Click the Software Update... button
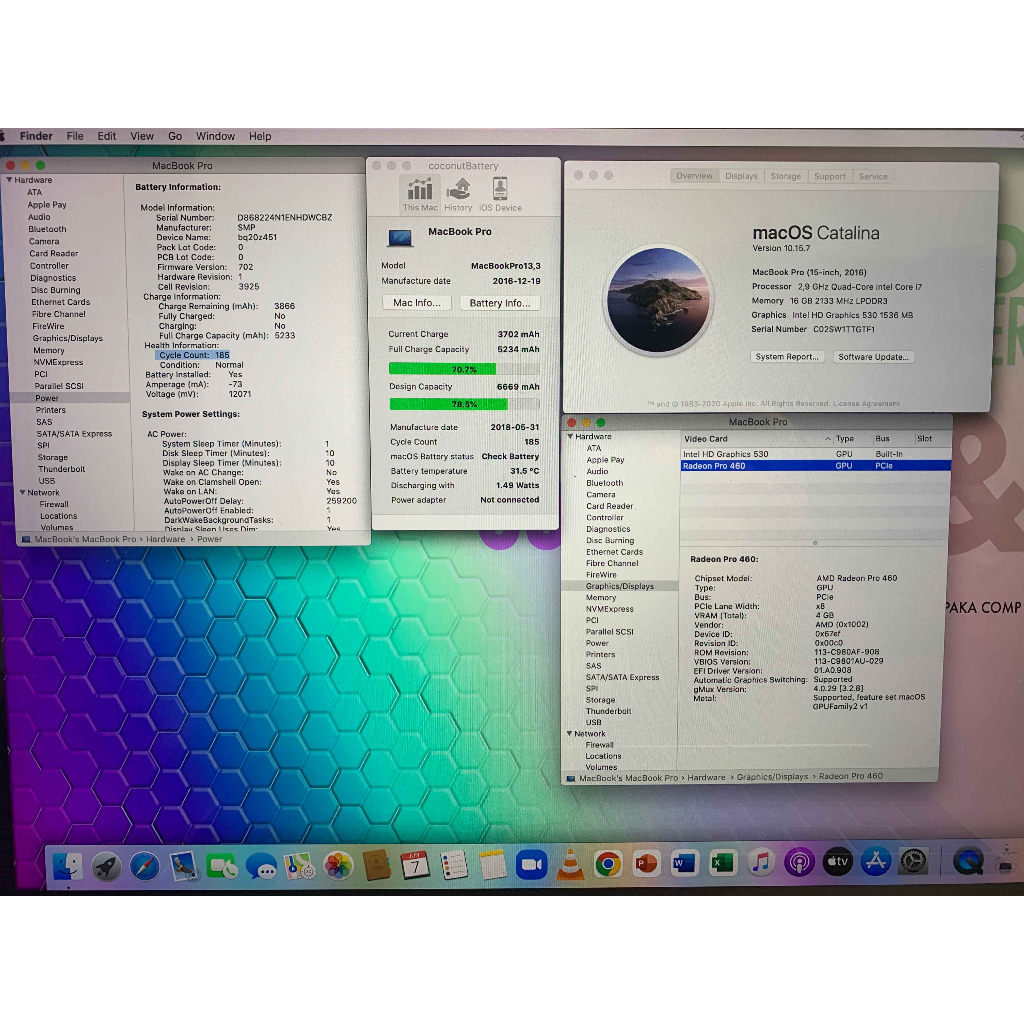The width and height of the screenshot is (1024, 1024). [x=873, y=357]
